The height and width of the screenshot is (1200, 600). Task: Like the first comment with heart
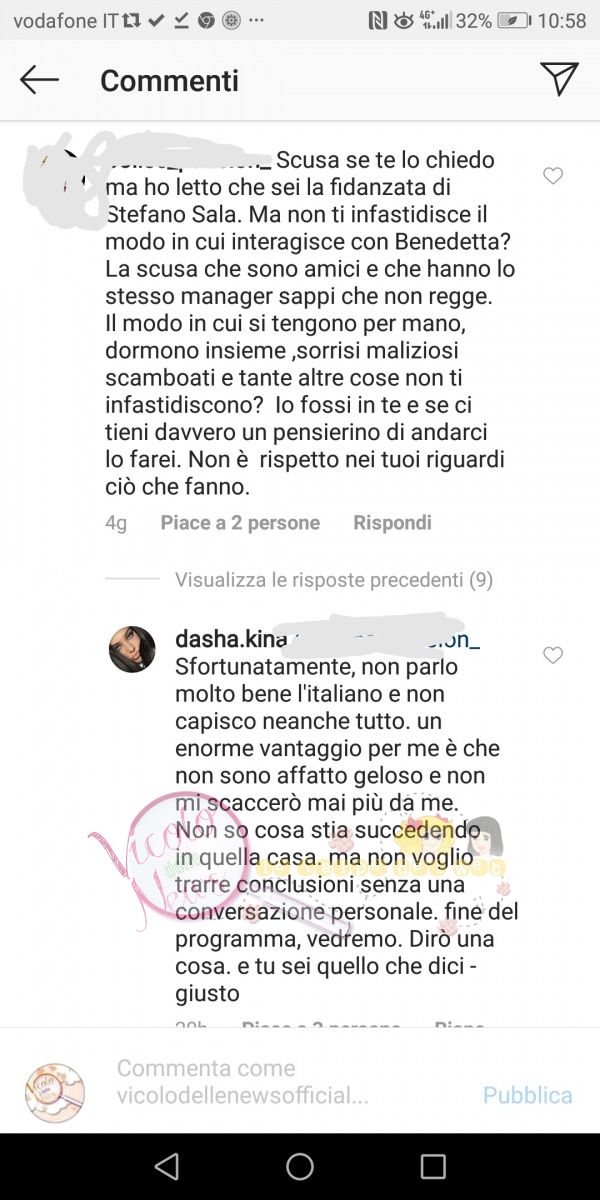(x=552, y=176)
